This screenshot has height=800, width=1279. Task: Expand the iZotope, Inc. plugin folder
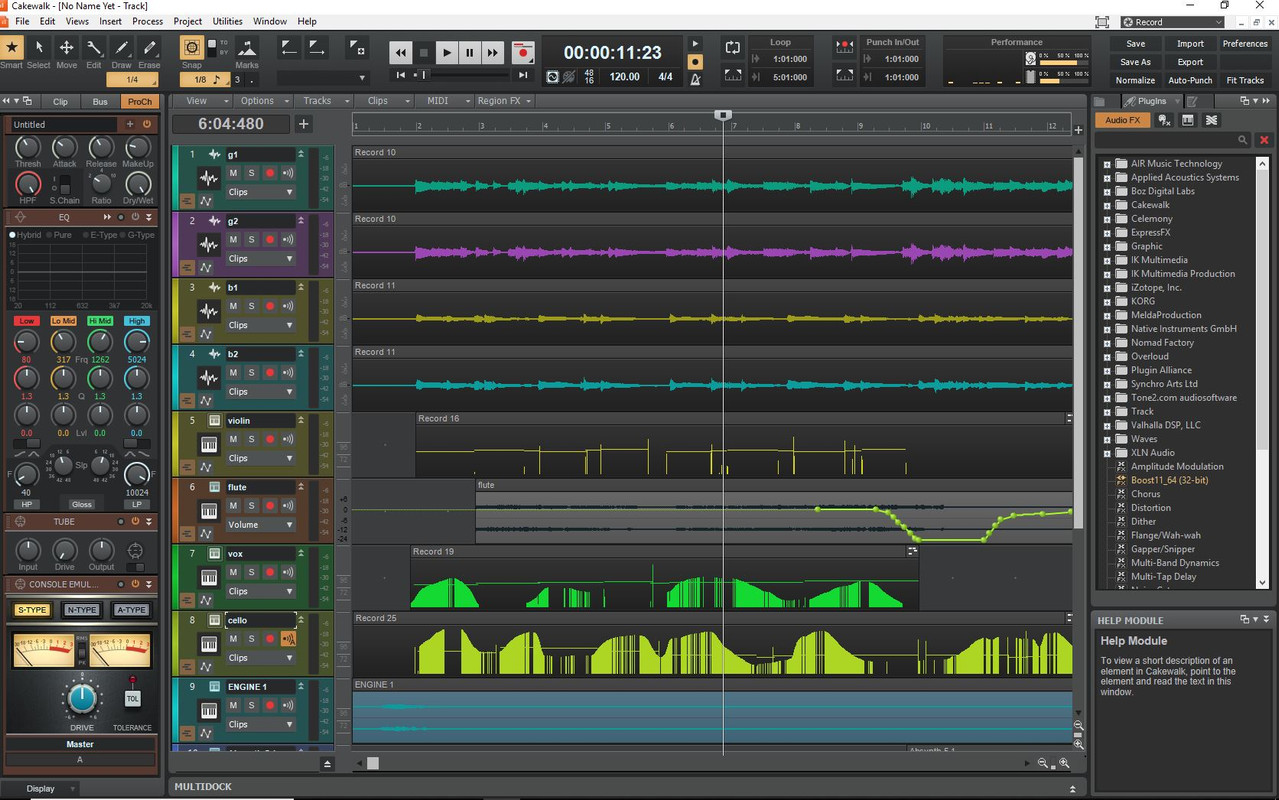(1107, 287)
